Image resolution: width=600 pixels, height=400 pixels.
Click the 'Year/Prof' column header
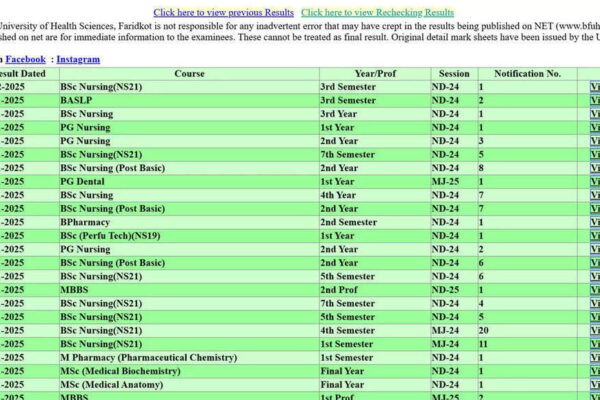(375, 73)
